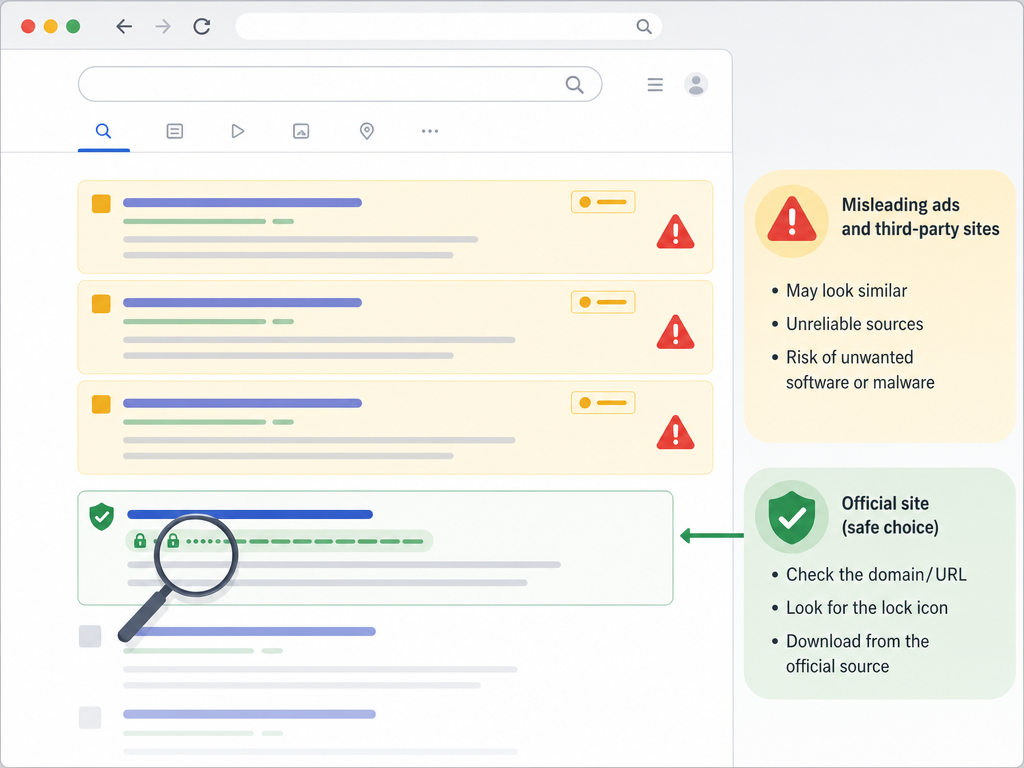Submit search using the search box magnifier
The width and height of the screenshot is (1024, 768).
pyautogui.click(x=575, y=84)
